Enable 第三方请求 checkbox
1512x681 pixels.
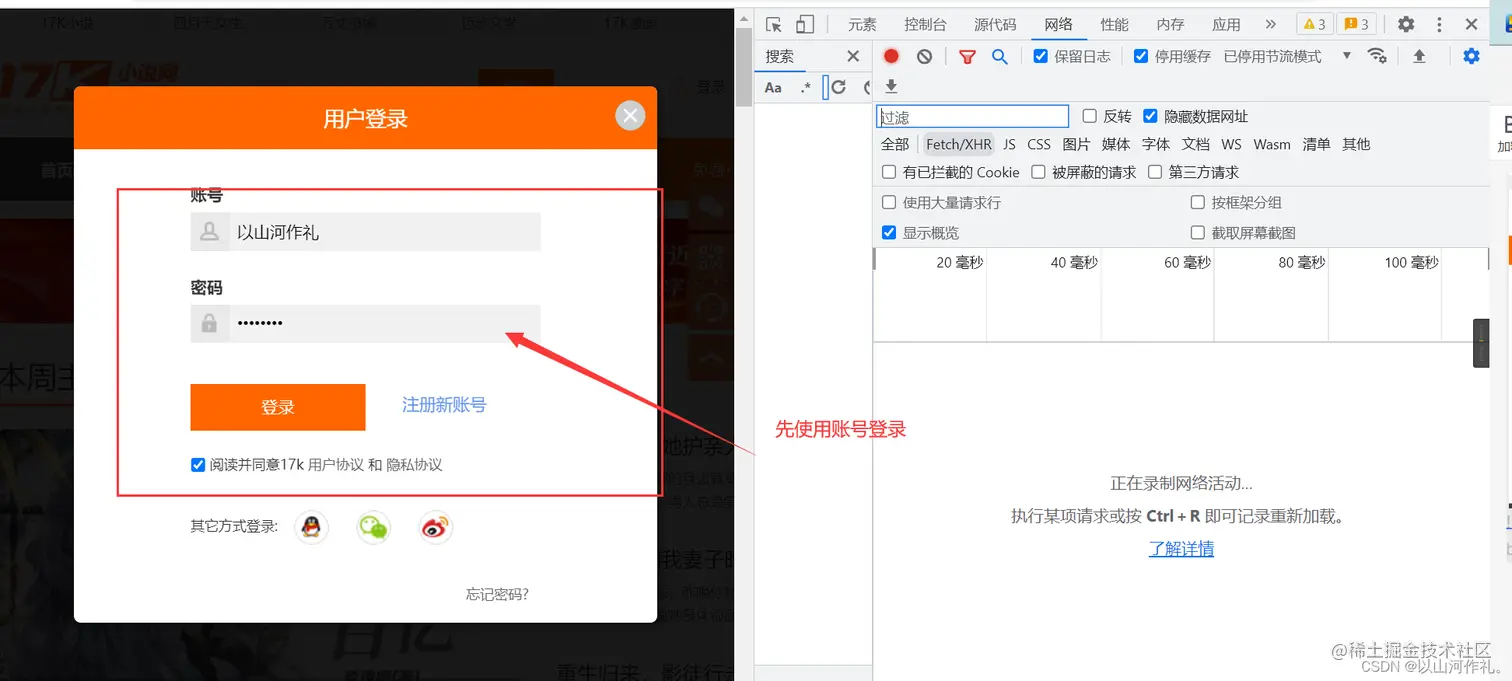click(x=1155, y=172)
